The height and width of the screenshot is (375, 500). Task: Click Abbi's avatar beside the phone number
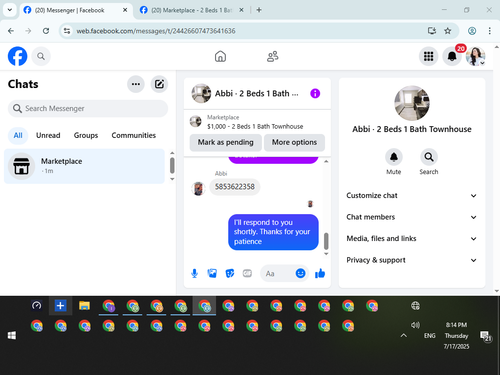pos(198,189)
